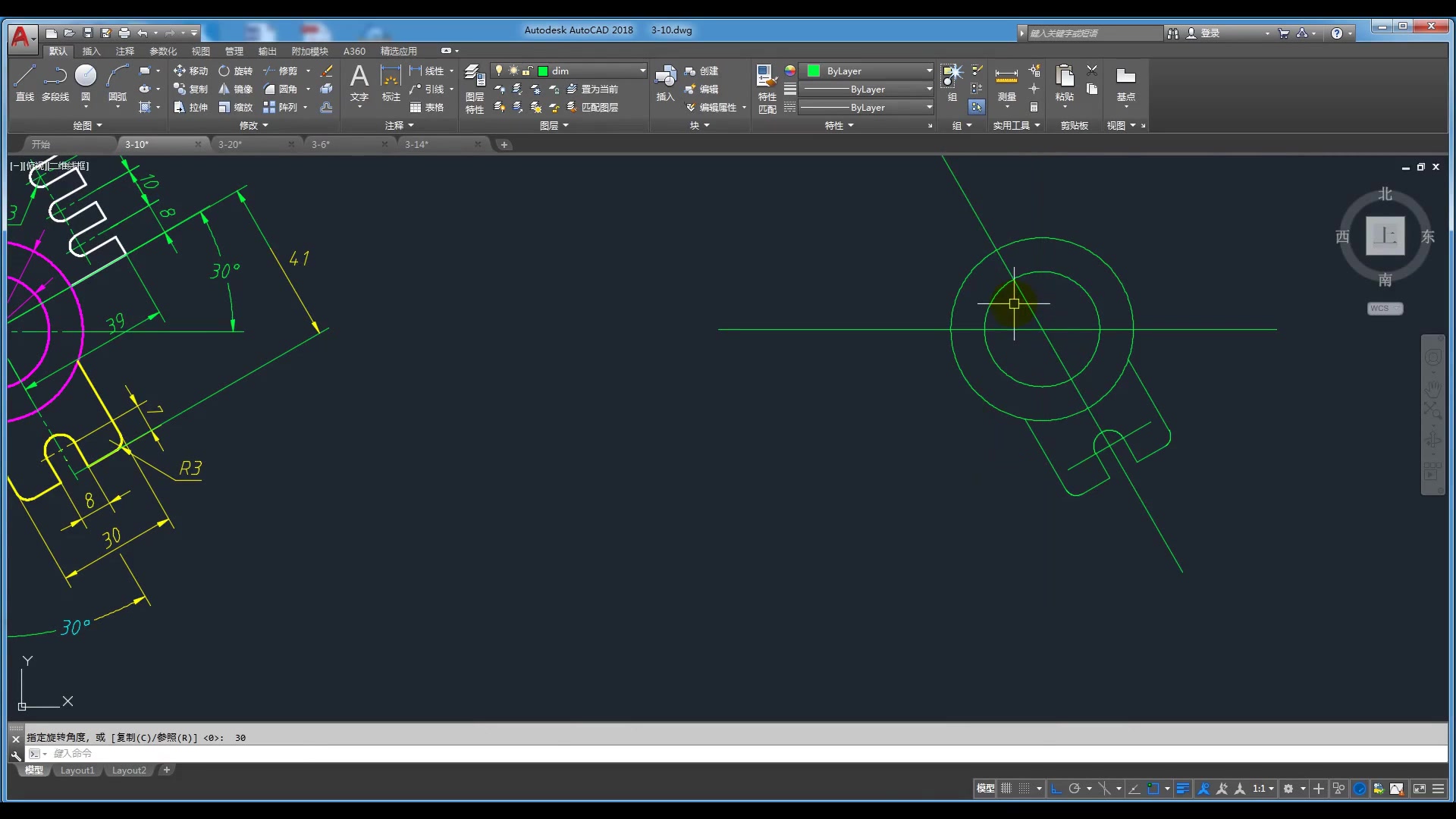Toggle ortho mode in status bar
Viewport: 1456px width, 819px height.
tap(1056, 789)
